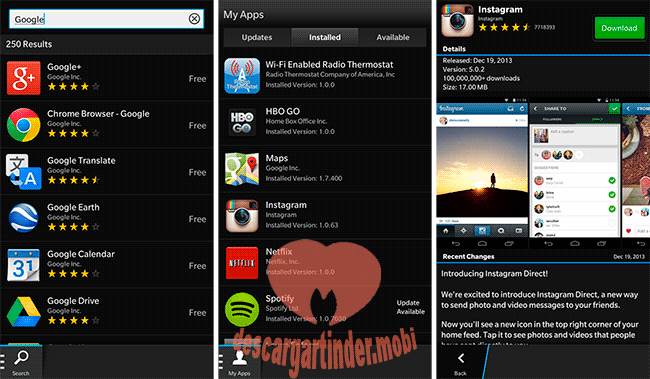Open the Google+ app icon
650x379 pixels.
tap(24, 78)
